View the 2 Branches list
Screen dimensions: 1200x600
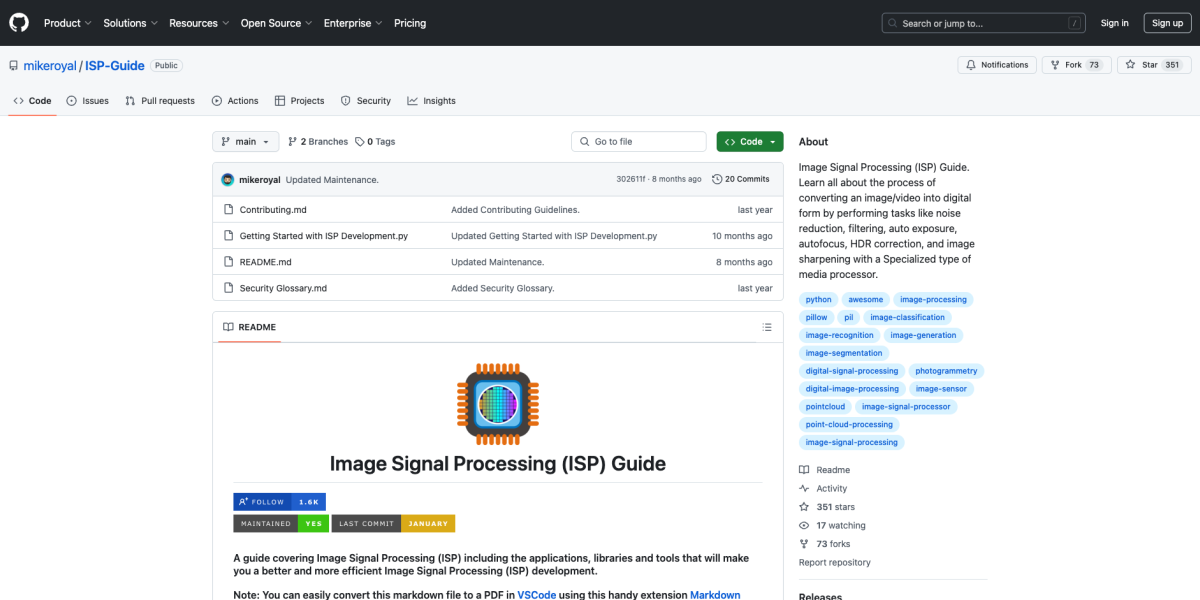tap(318, 142)
